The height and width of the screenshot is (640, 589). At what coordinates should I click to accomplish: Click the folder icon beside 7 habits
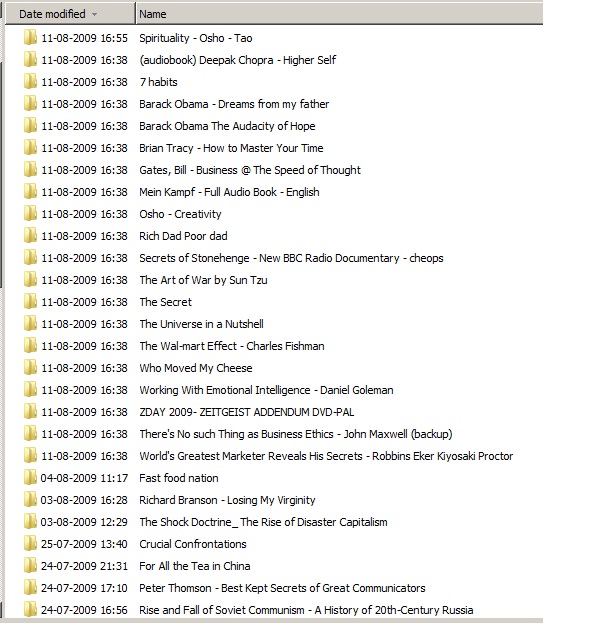pos(30,82)
